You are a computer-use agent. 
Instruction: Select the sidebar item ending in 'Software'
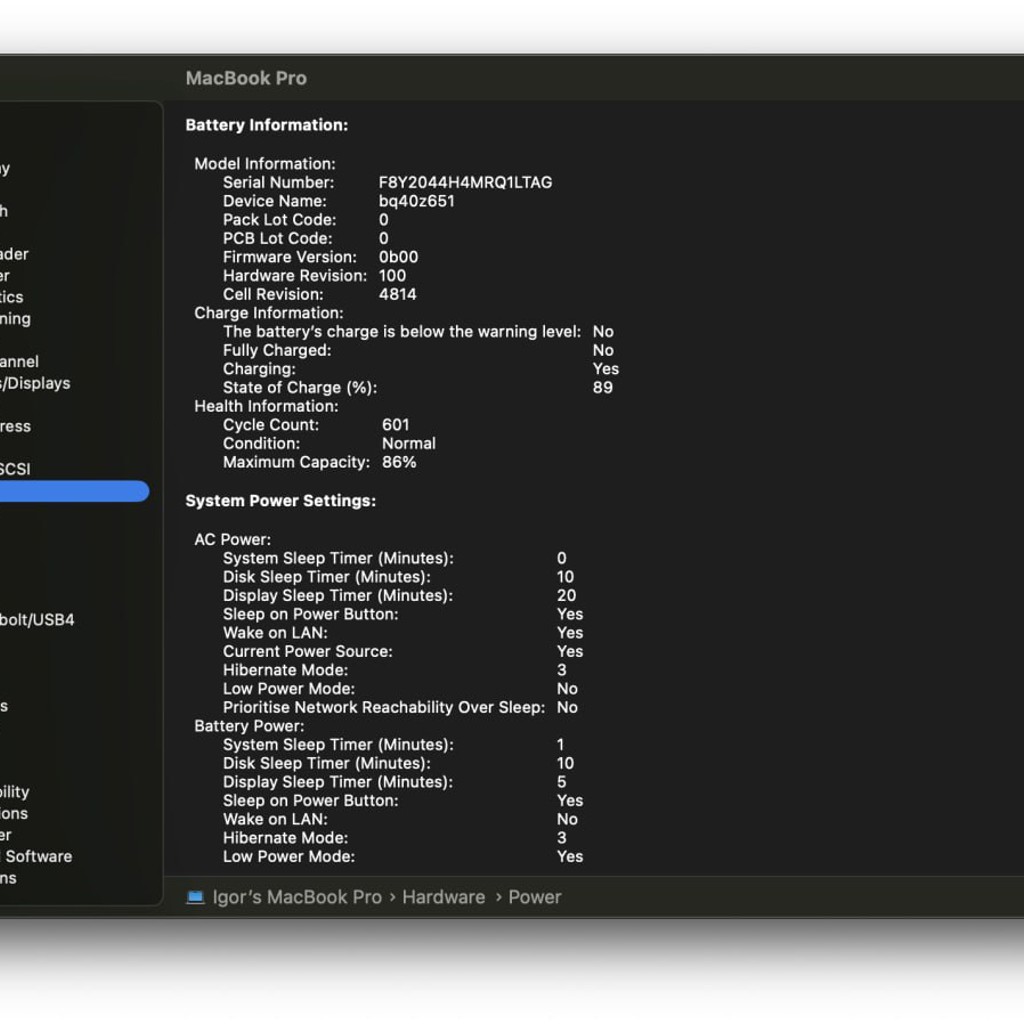(x=37, y=856)
